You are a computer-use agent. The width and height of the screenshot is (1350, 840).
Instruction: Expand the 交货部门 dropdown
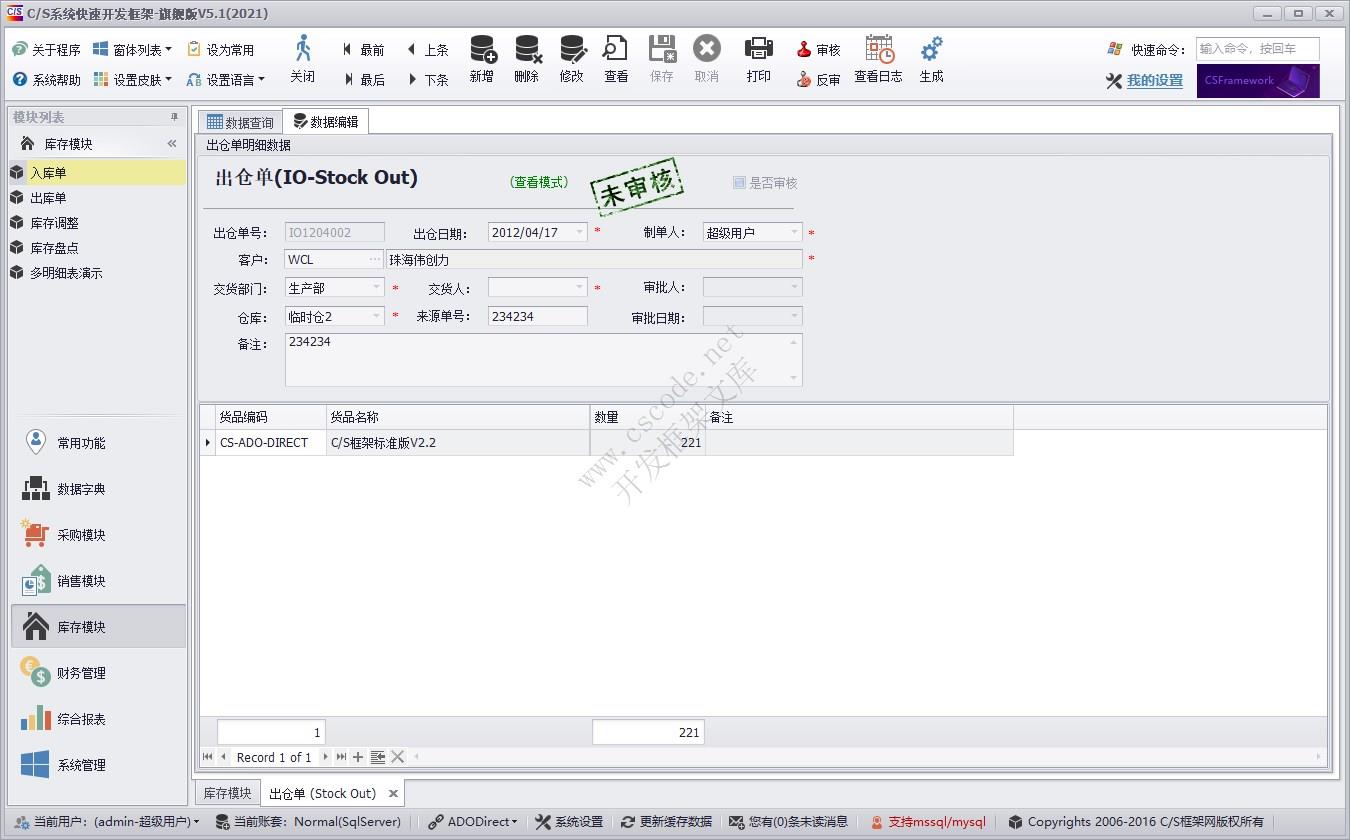[x=377, y=288]
